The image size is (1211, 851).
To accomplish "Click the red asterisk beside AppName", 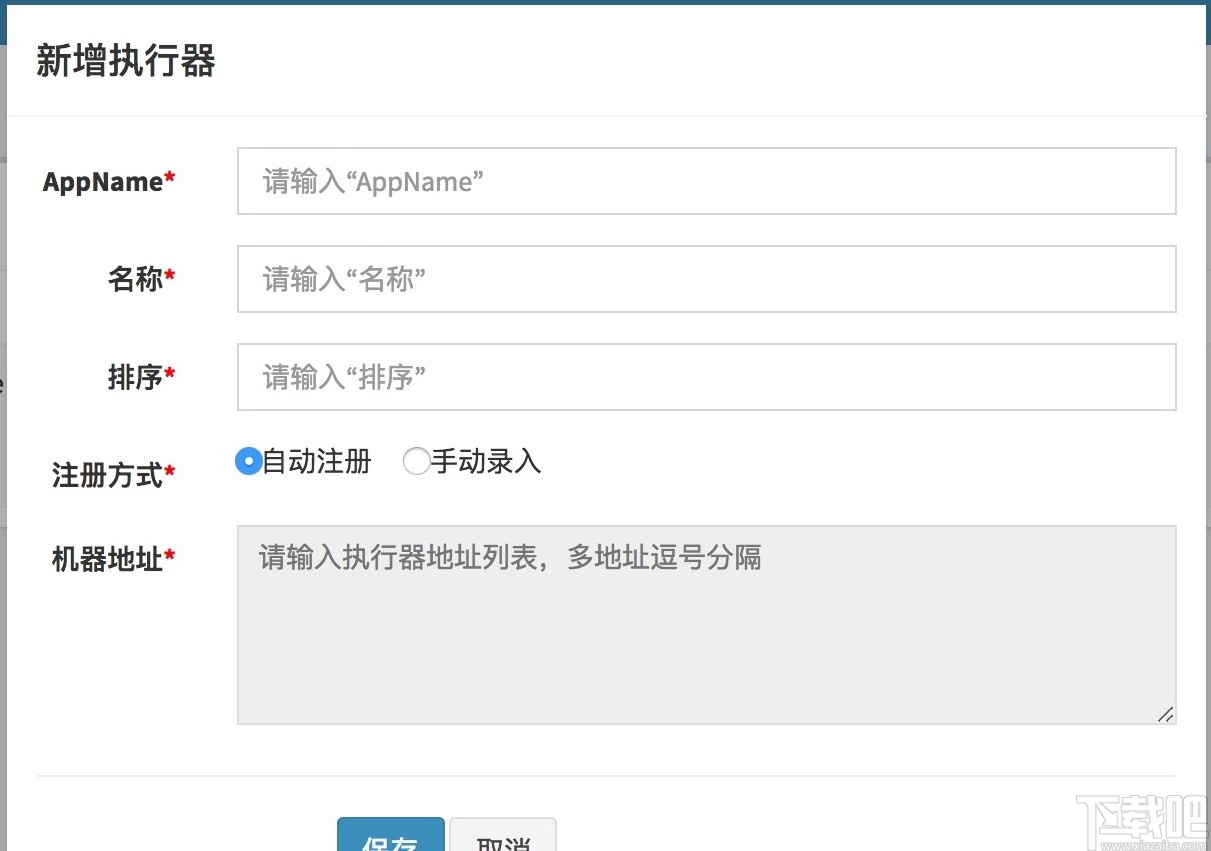I will 170,179.
